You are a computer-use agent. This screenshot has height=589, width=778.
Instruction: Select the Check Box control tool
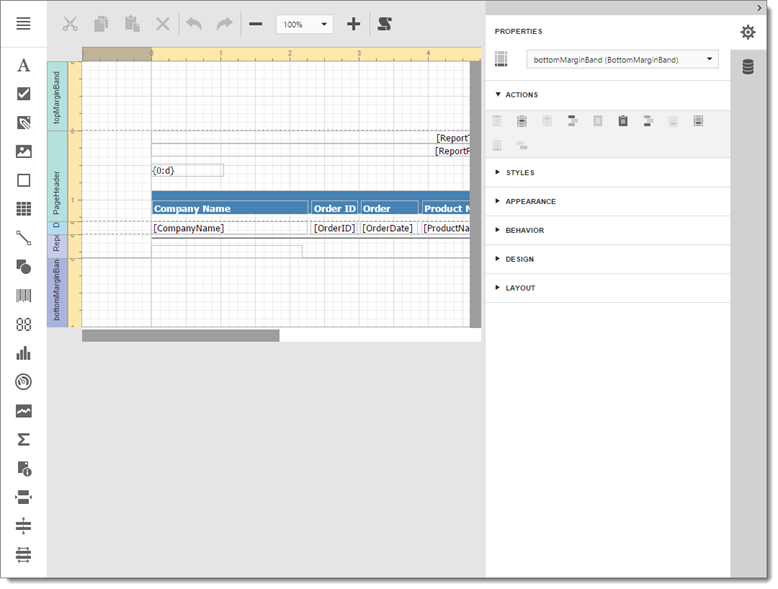pyautogui.click(x=24, y=94)
